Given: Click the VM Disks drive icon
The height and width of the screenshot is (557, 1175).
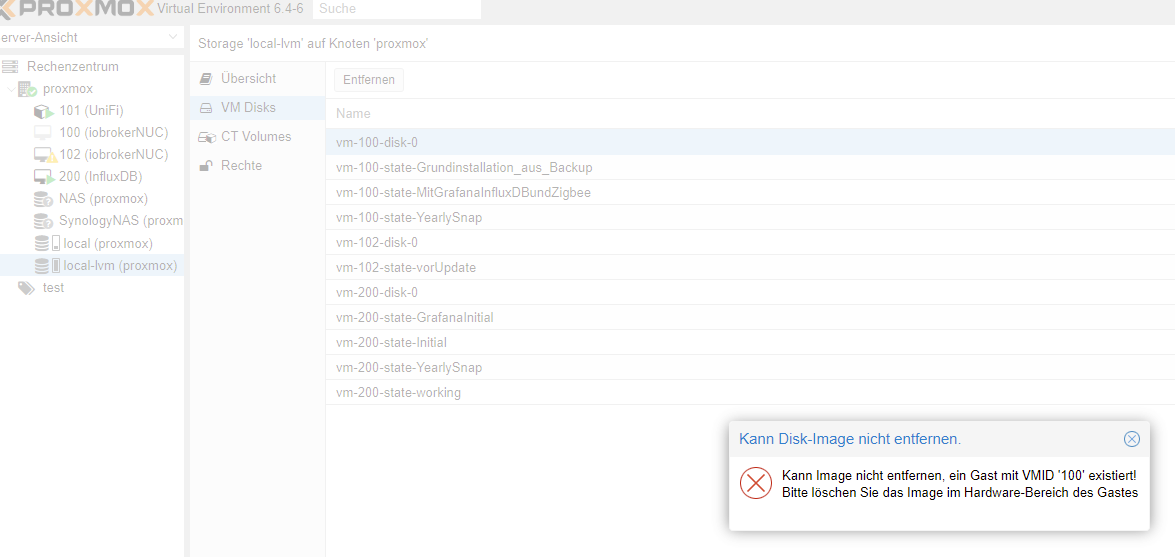Looking at the screenshot, I should tap(206, 108).
